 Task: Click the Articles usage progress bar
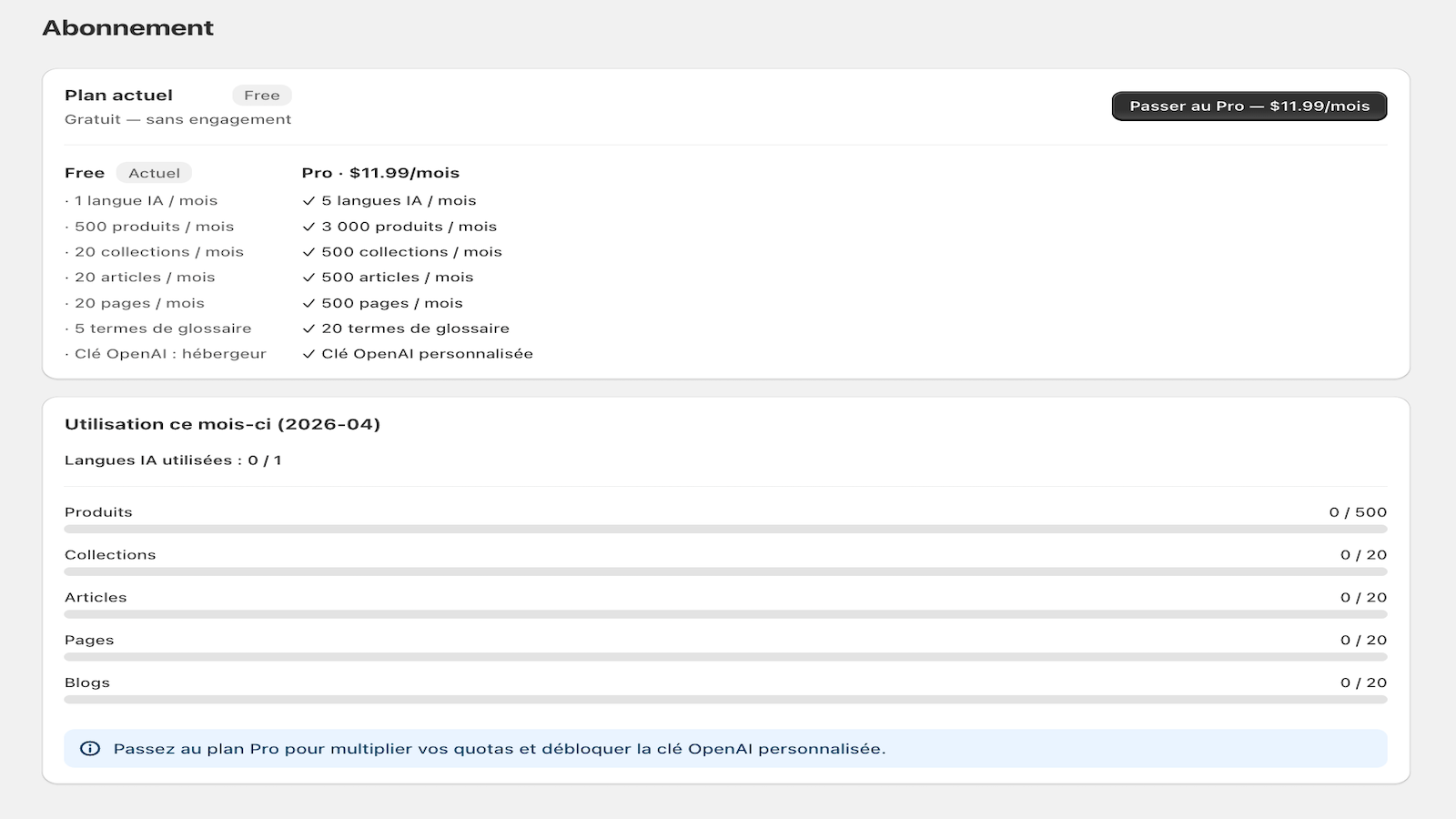[x=725, y=614]
